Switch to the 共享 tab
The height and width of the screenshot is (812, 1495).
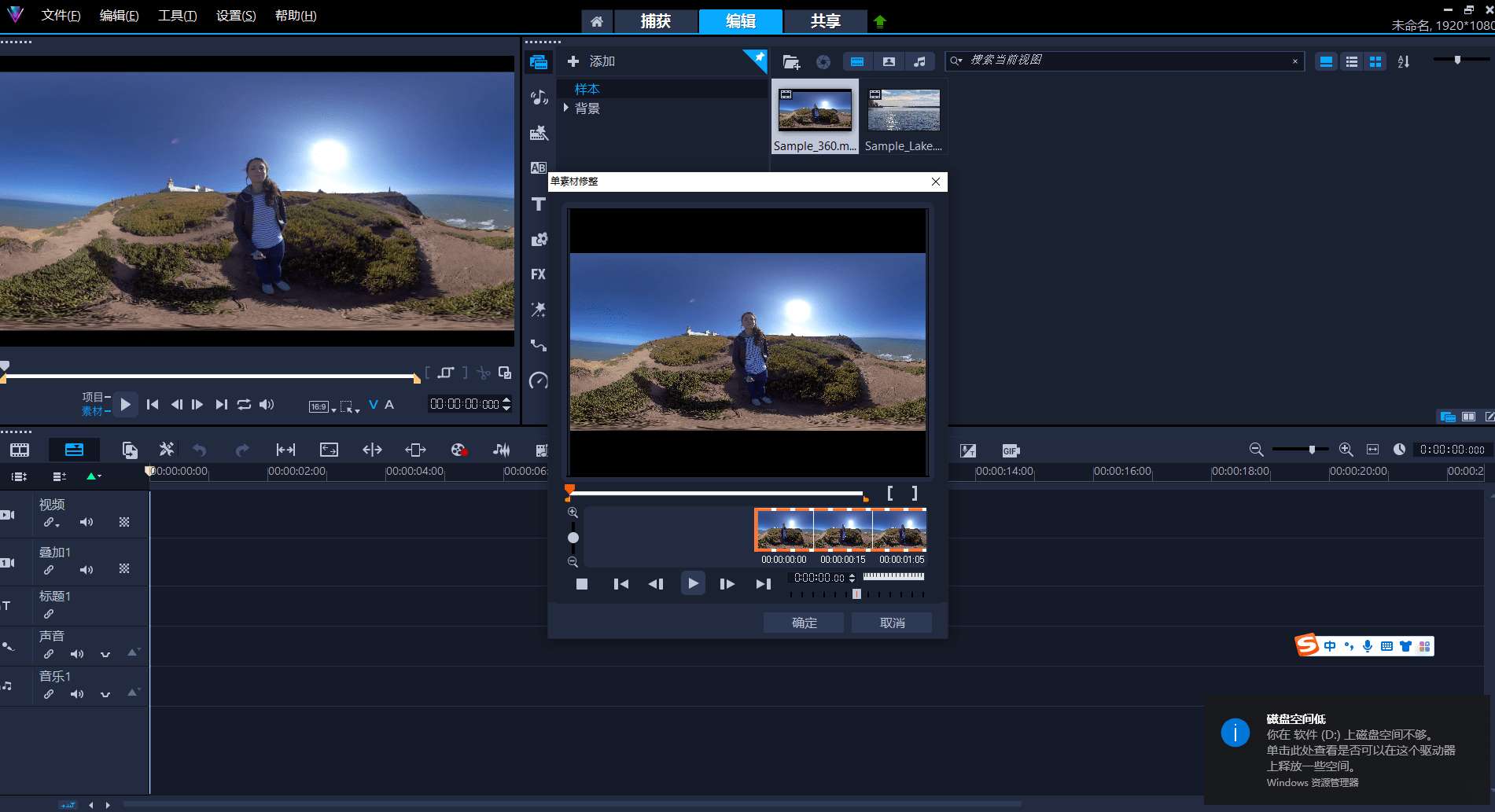(x=826, y=21)
